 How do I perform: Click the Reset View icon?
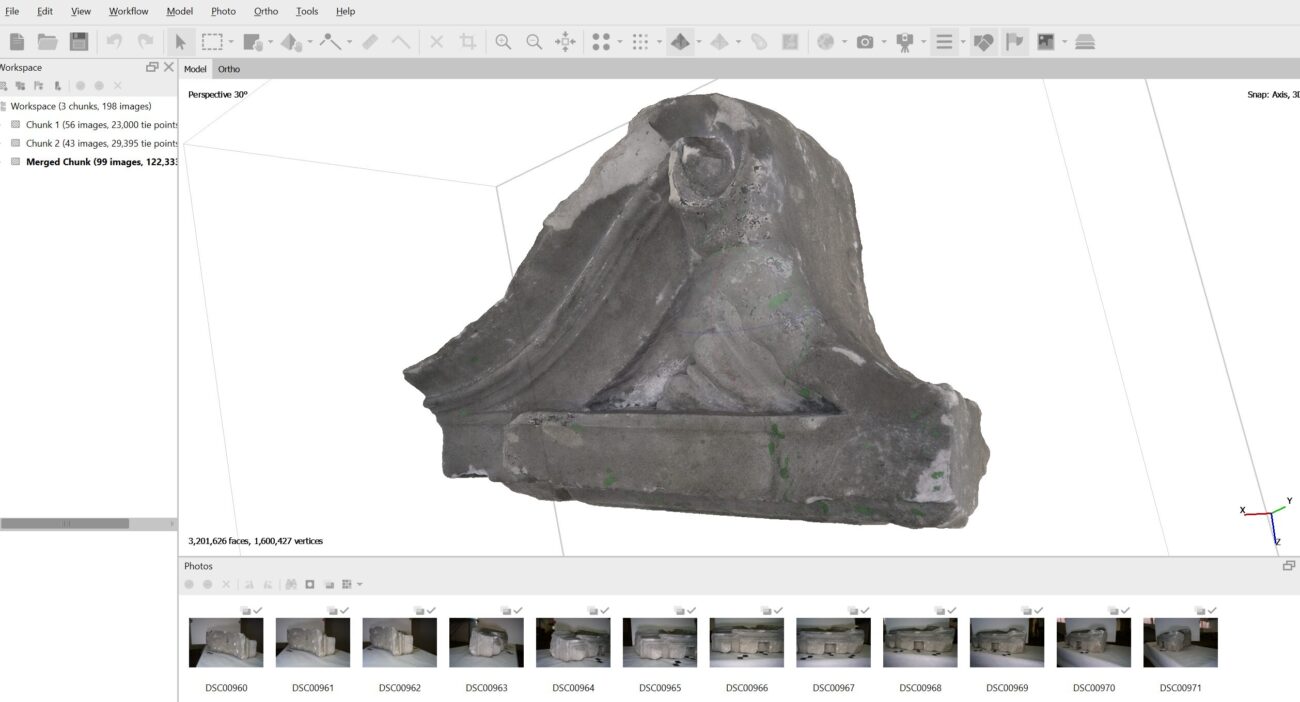tap(565, 42)
